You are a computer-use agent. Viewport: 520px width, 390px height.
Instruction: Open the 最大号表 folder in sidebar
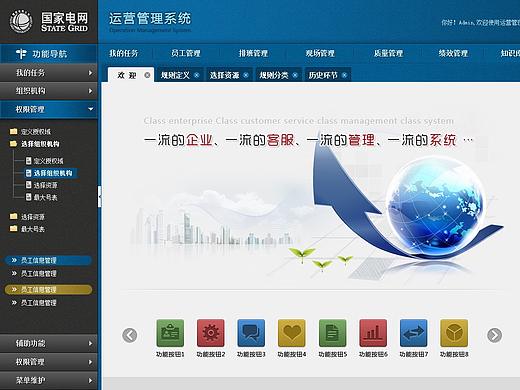(27, 229)
